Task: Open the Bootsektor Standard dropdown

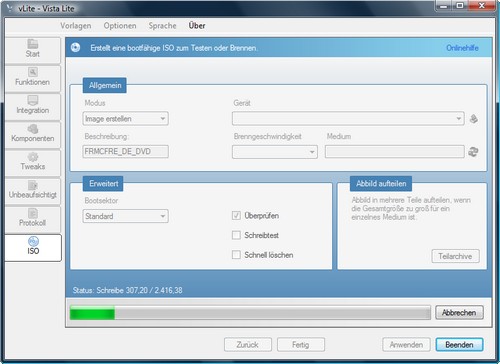Action: pos(125,216)
